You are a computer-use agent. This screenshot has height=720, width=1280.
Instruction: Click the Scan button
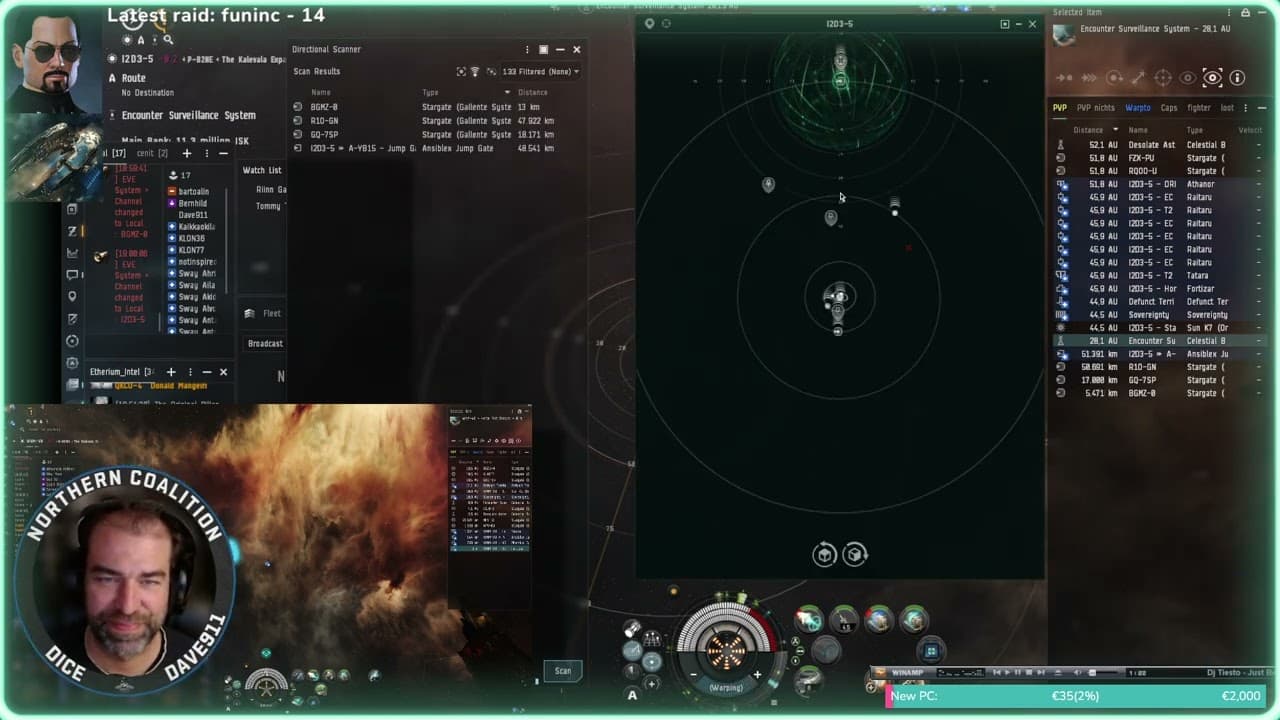click(563, 671)
